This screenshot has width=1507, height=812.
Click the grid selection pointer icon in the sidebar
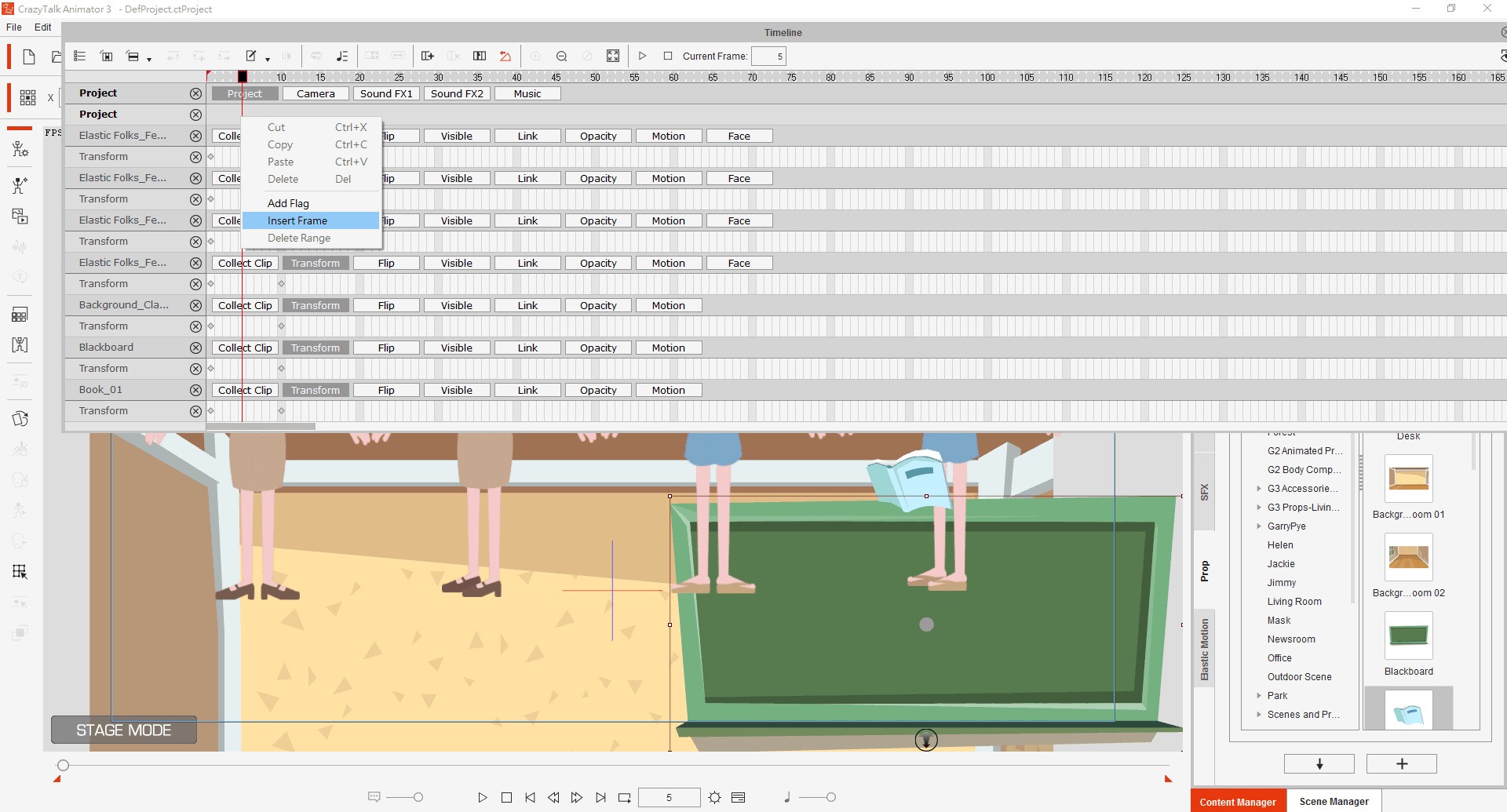point(20,572)
